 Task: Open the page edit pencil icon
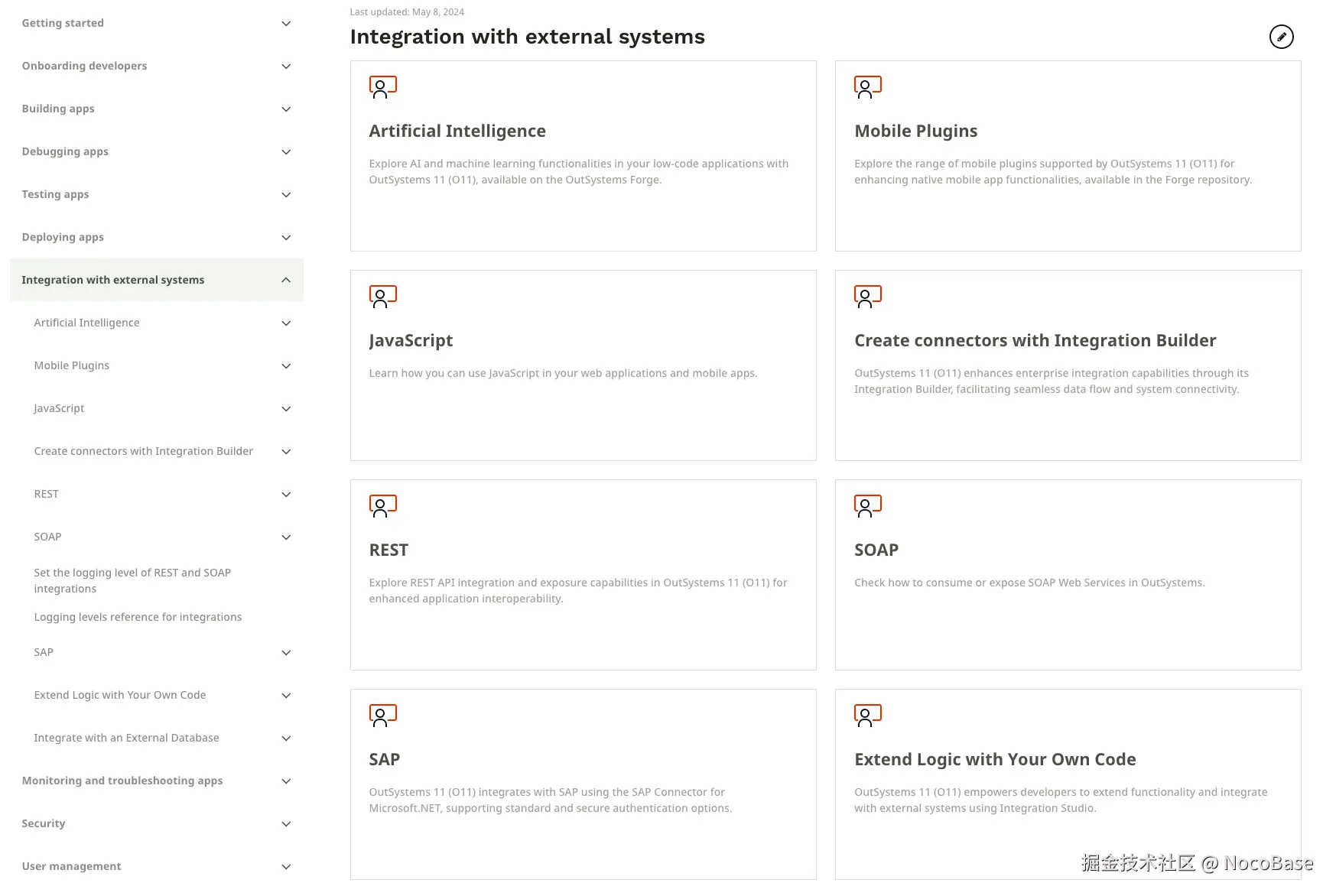1282,36
